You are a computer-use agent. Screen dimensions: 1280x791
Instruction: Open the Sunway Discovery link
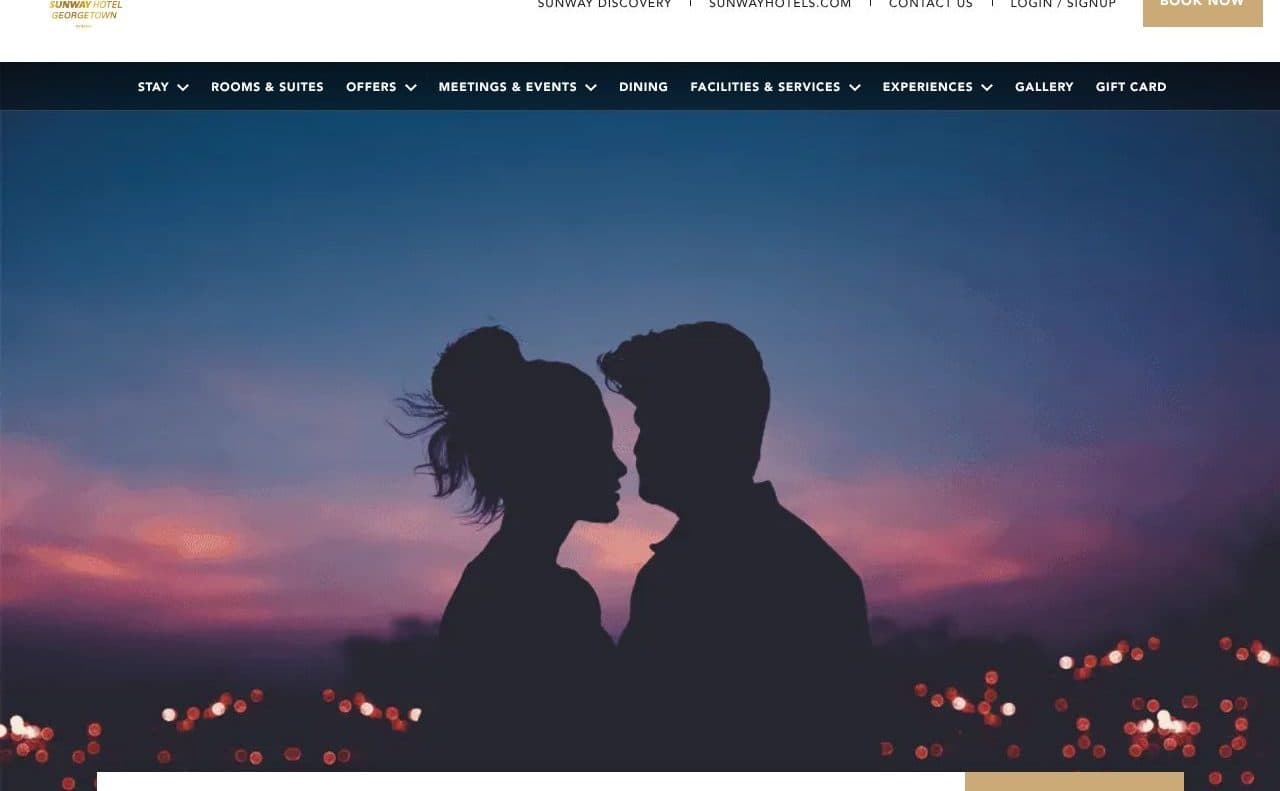[x=604, y=4]
